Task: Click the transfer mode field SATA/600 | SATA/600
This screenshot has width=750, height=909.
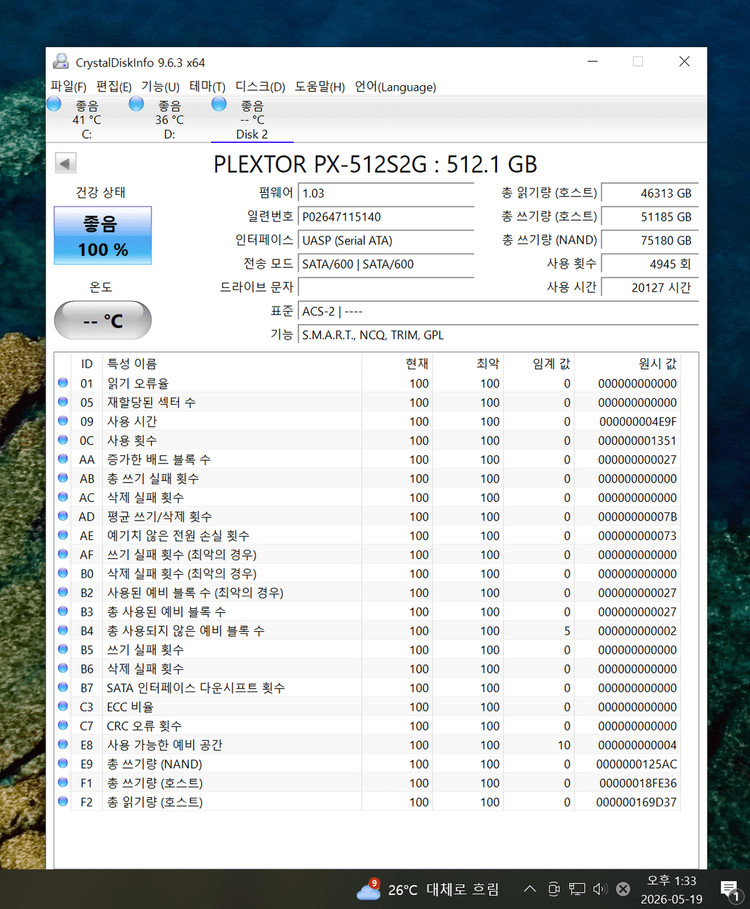Action: (x=386, y=264)
